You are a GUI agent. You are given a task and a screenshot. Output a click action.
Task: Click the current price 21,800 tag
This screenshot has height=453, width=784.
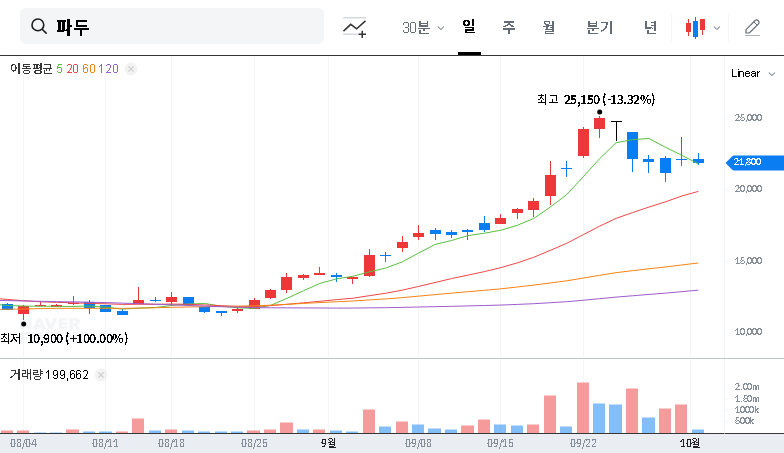[x=746, y=161]
